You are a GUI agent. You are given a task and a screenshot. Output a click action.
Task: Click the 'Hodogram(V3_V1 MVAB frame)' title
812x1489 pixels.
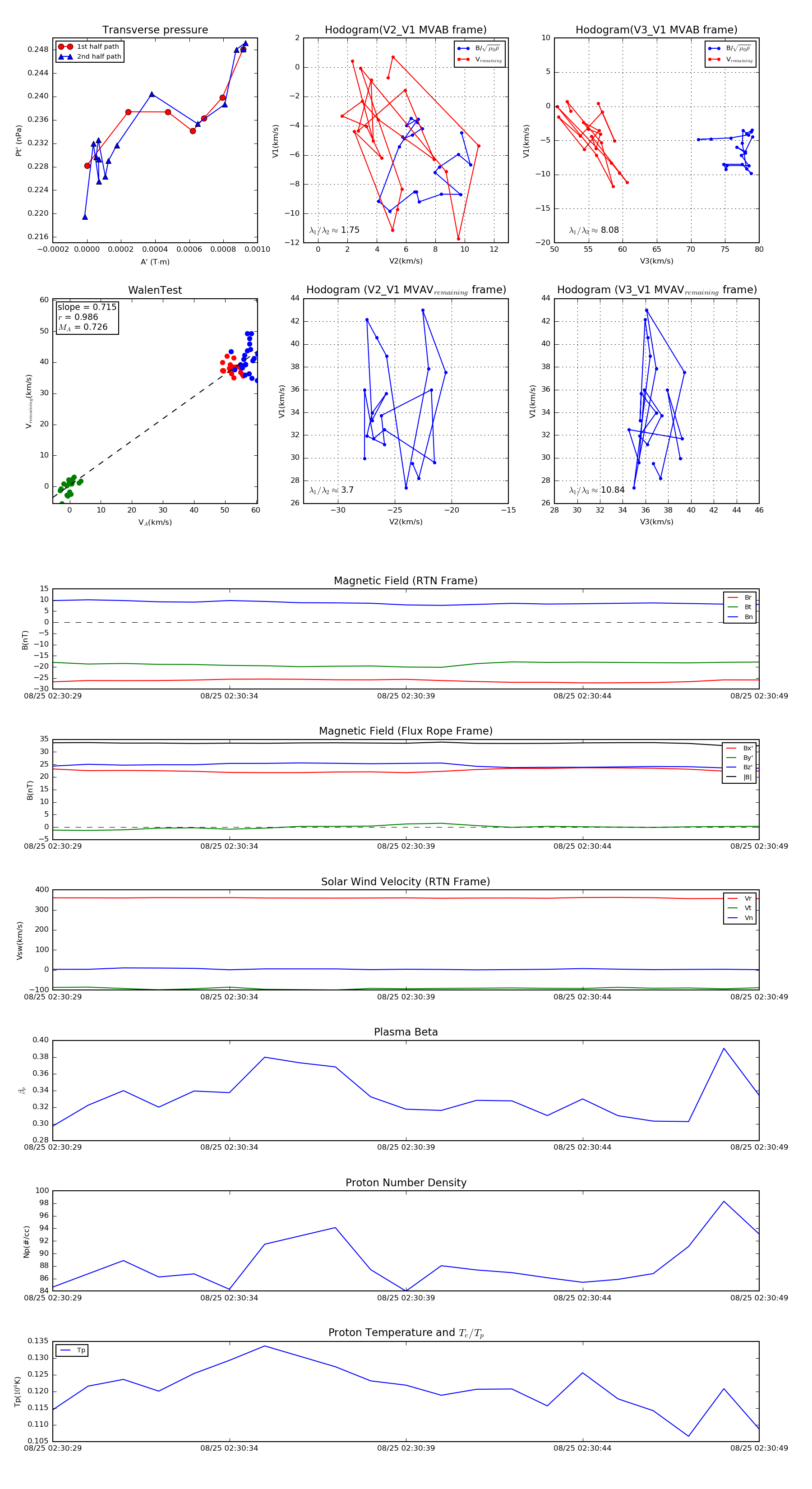coord(656,29)
